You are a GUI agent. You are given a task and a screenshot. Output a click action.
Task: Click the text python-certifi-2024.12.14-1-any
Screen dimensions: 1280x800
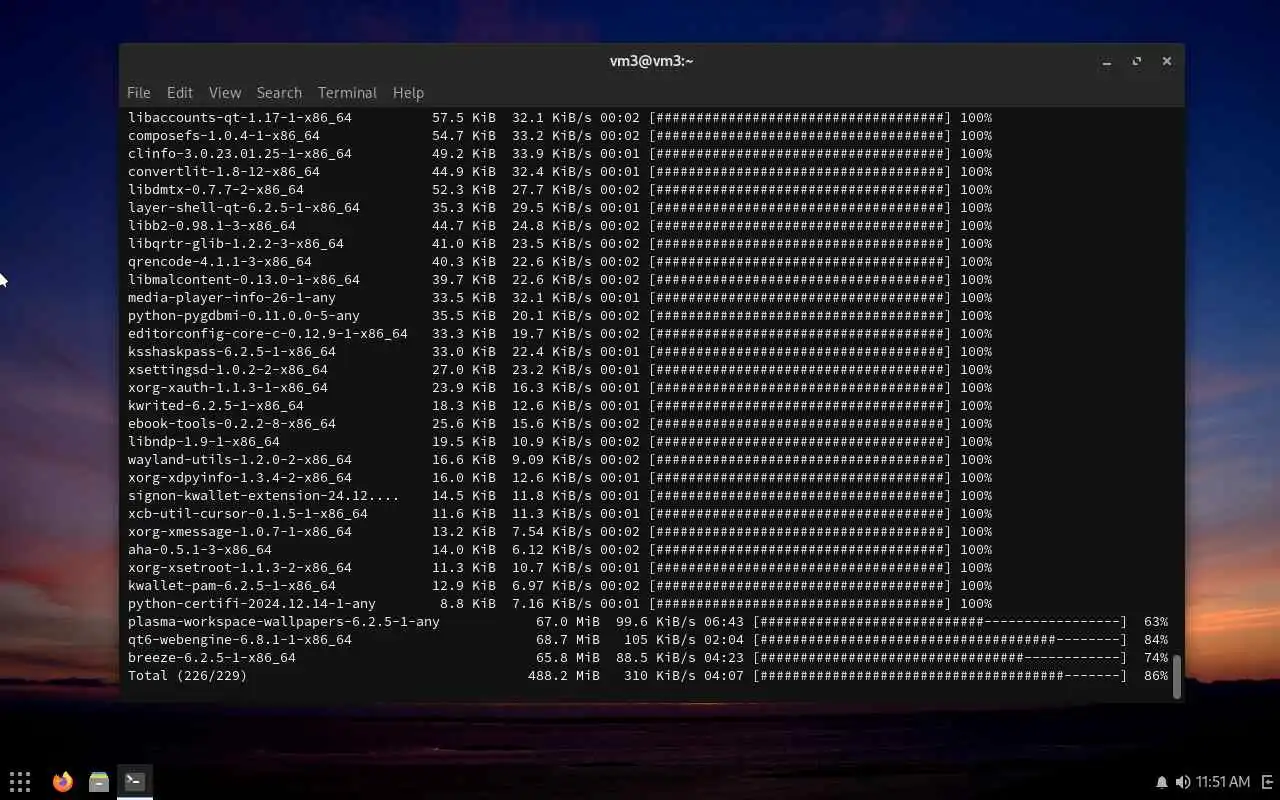pyautogui.click(x=252, y=604)
